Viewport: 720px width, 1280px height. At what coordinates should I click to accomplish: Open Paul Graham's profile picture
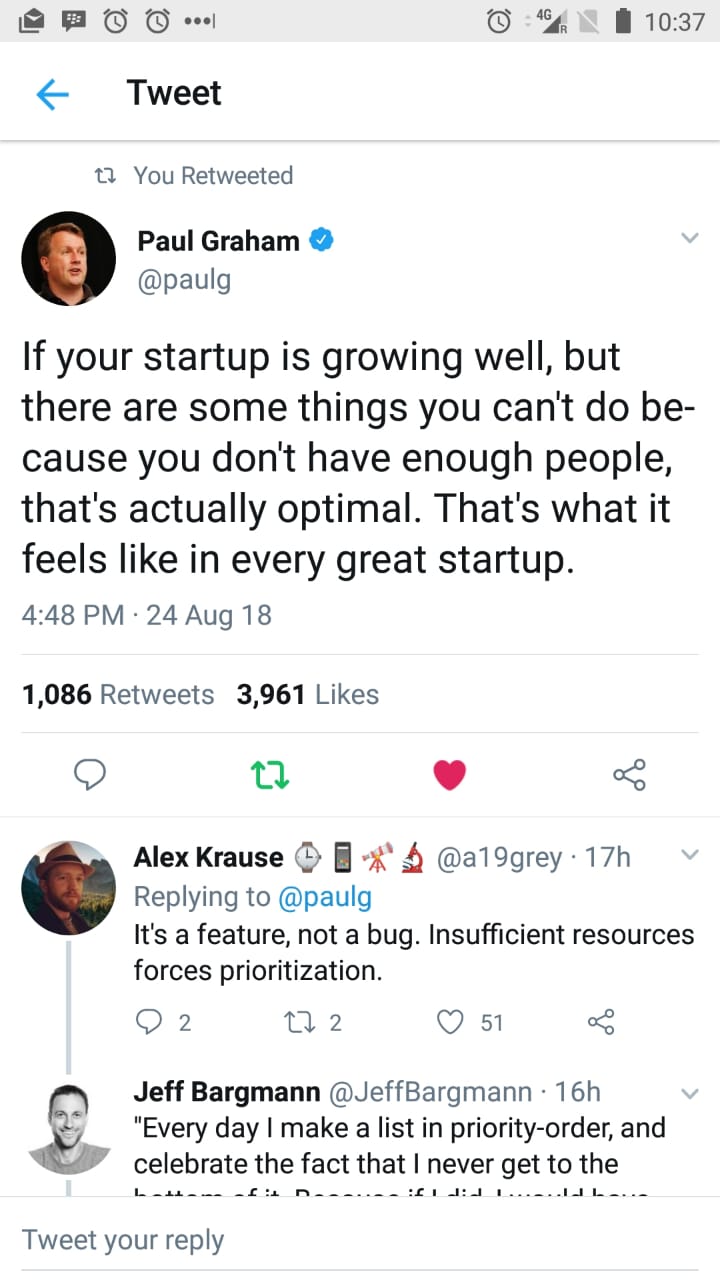69,258
